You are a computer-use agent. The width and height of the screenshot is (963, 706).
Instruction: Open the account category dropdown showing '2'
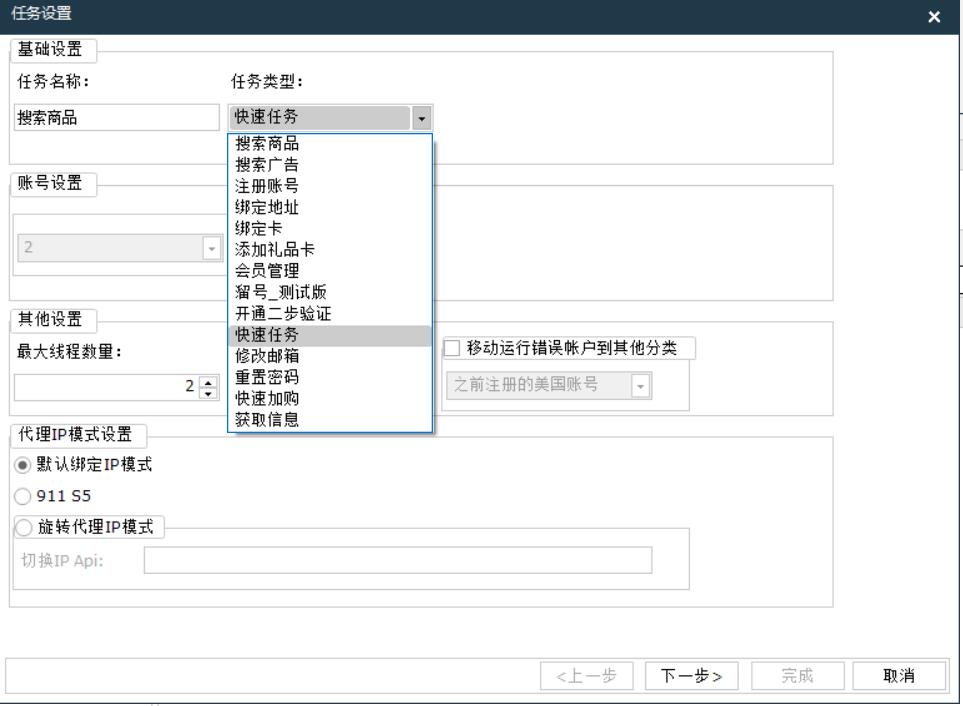coord(211,248)
